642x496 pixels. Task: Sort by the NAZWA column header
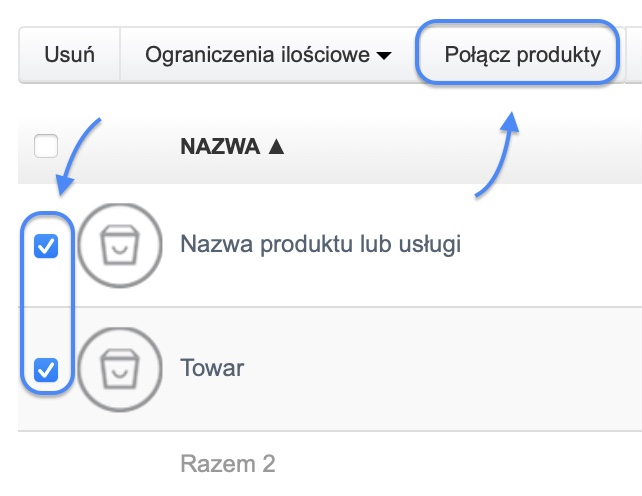click(x=232, y=146)
